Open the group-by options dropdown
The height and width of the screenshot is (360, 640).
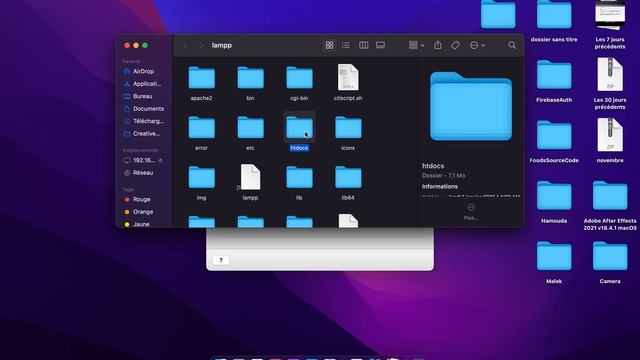point(416,45)
